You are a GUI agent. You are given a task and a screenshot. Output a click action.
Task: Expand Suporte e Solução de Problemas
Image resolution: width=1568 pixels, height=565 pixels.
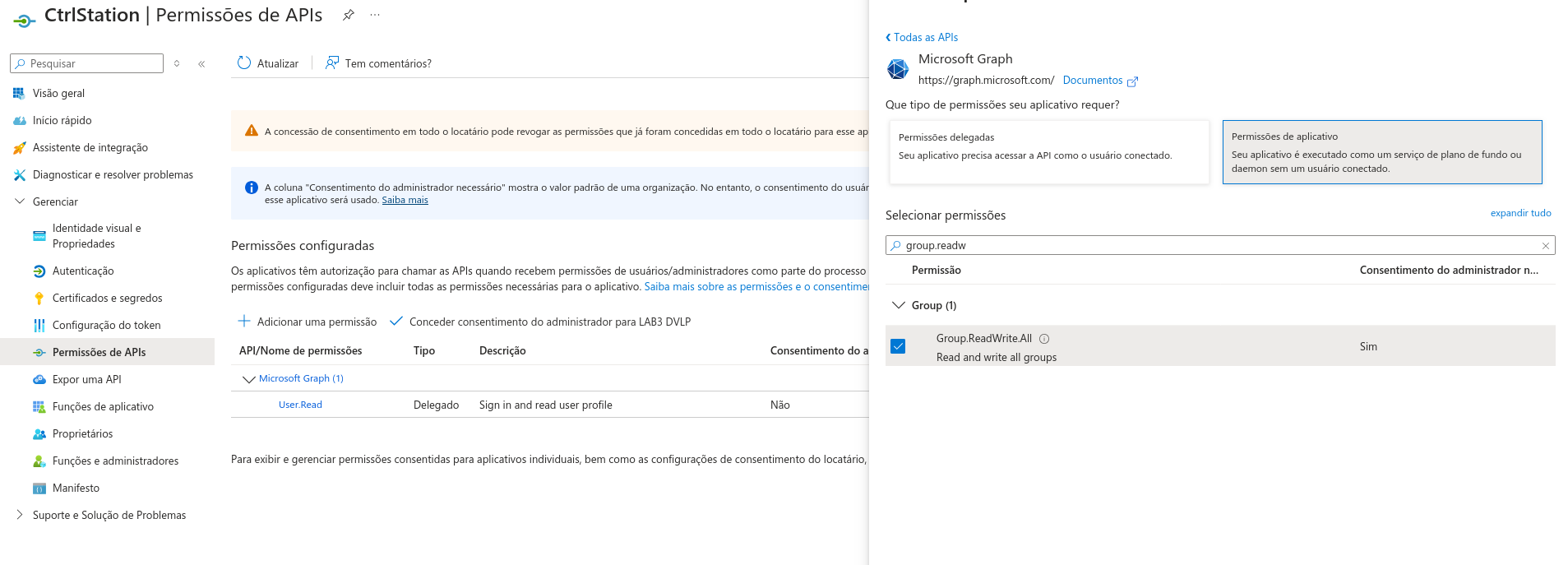point(20,515)
